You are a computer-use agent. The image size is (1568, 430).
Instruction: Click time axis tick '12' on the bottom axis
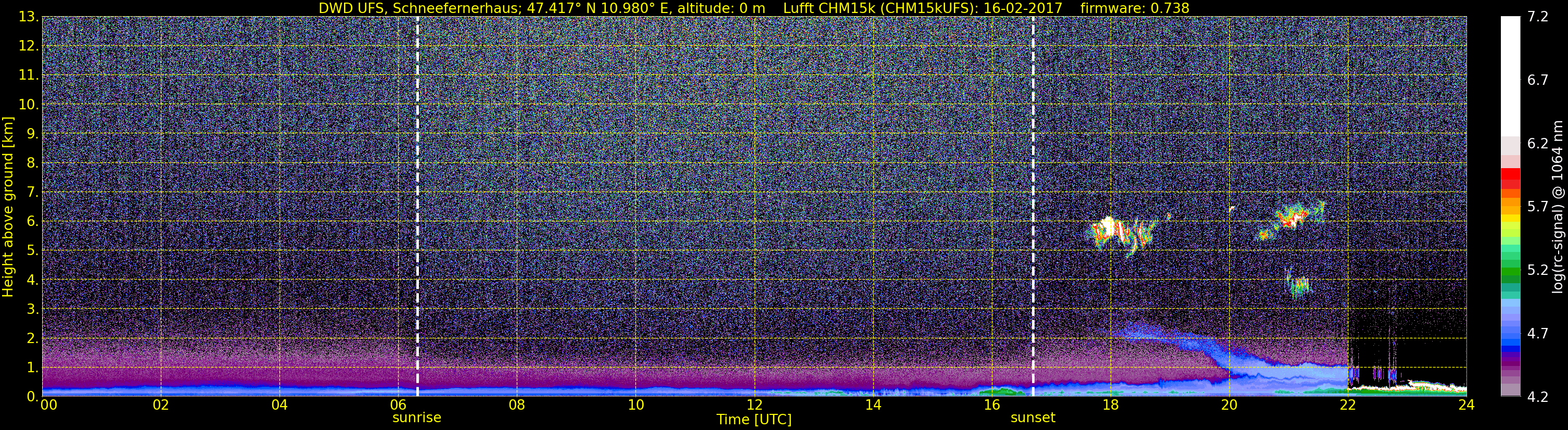click(x=754, y=406)
